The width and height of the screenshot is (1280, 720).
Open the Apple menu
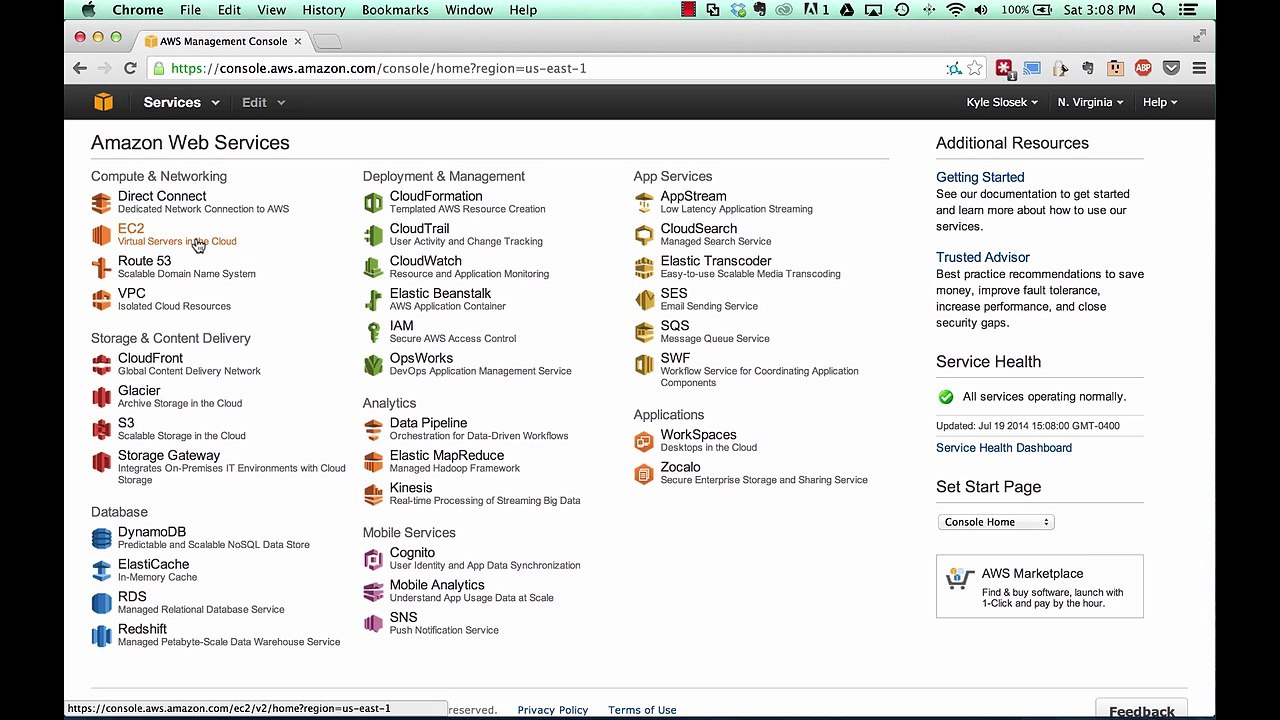pyautogui.click(x=88, y=10)
